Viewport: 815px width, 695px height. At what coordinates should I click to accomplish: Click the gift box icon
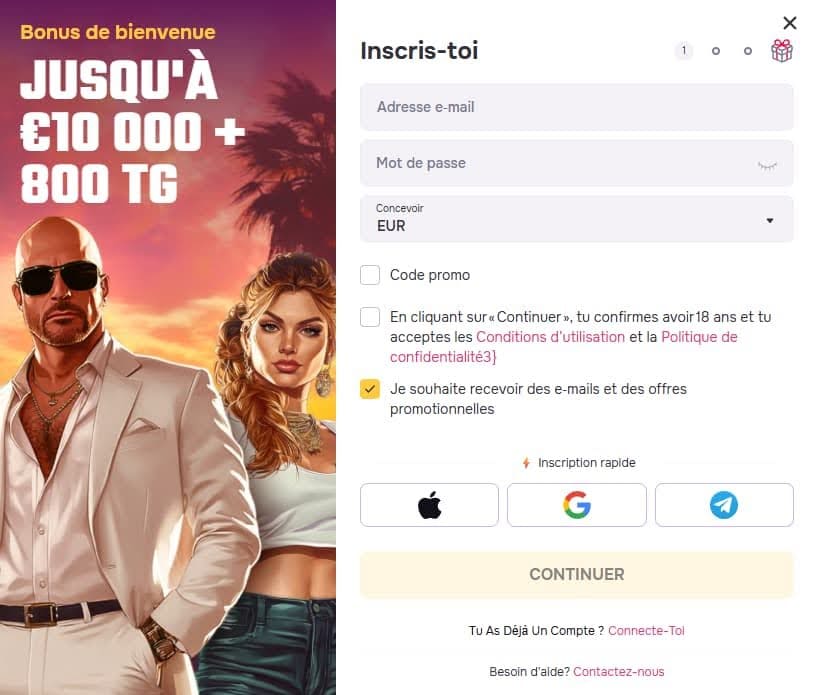(x=782, y=50)
